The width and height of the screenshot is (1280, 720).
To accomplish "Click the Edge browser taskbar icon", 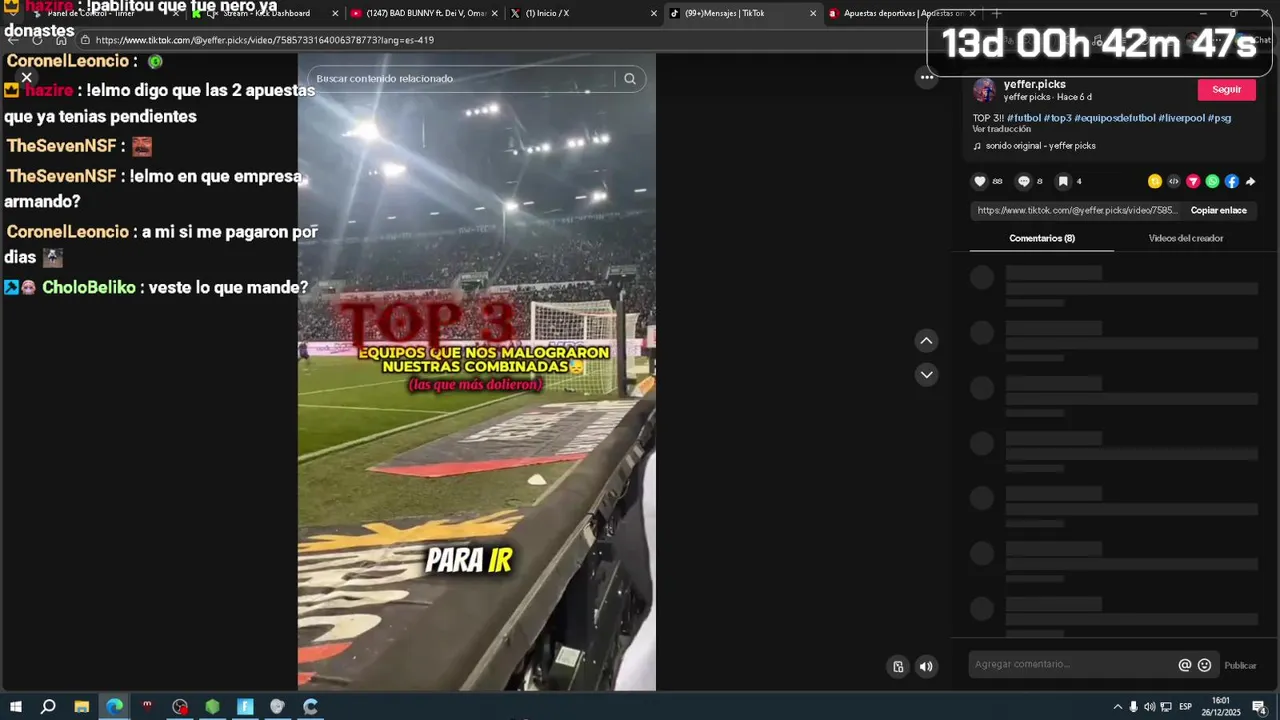I will pos(115,707).
